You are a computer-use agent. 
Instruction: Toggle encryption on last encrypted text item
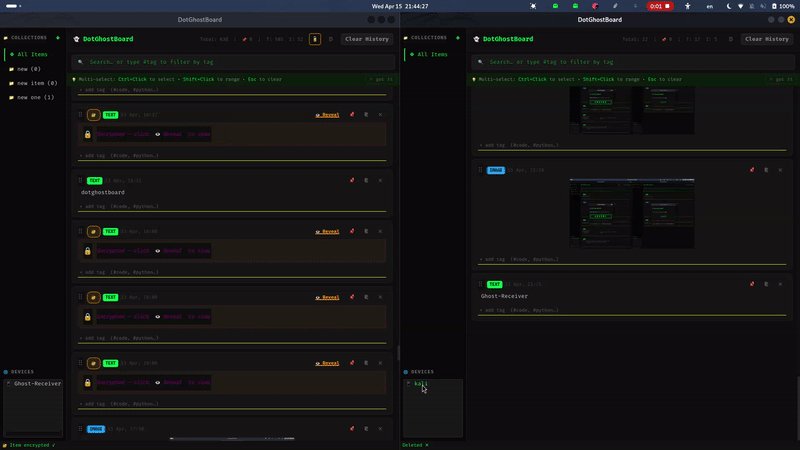[93, 363]
